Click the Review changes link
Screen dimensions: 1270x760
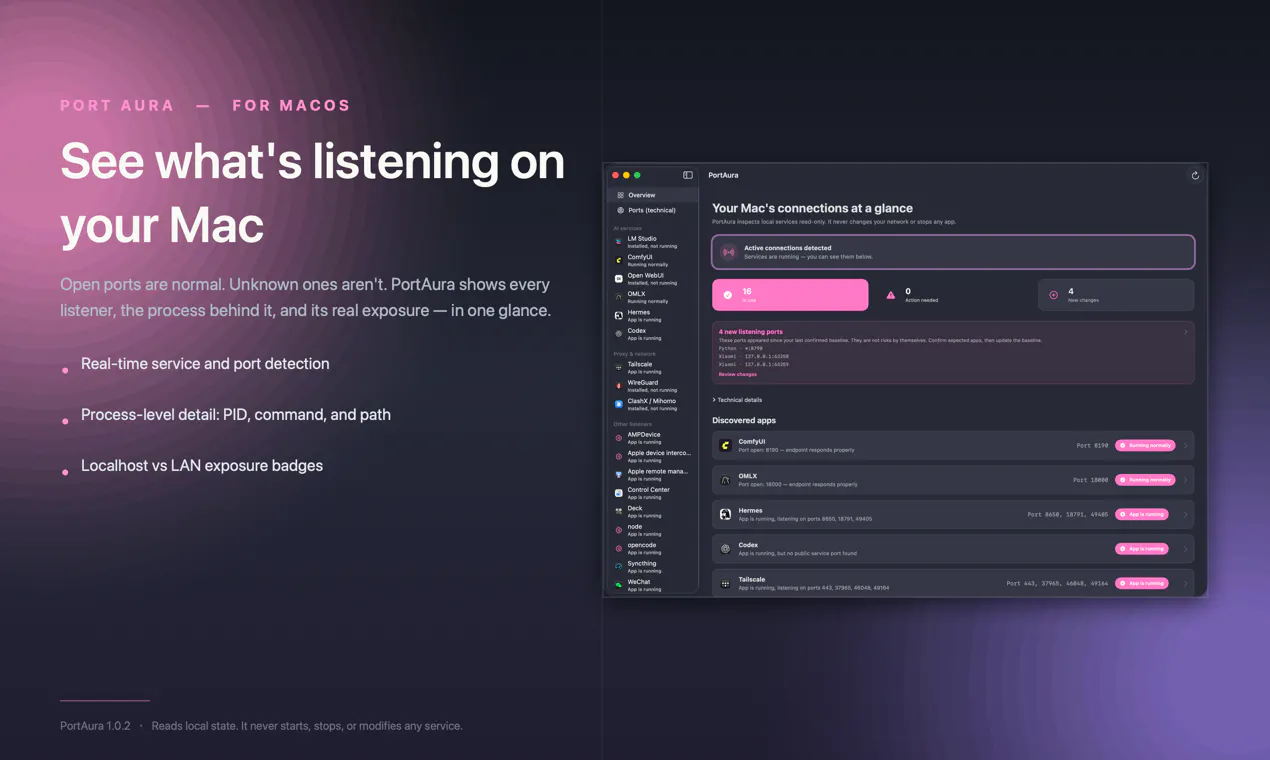coord(738,374)
